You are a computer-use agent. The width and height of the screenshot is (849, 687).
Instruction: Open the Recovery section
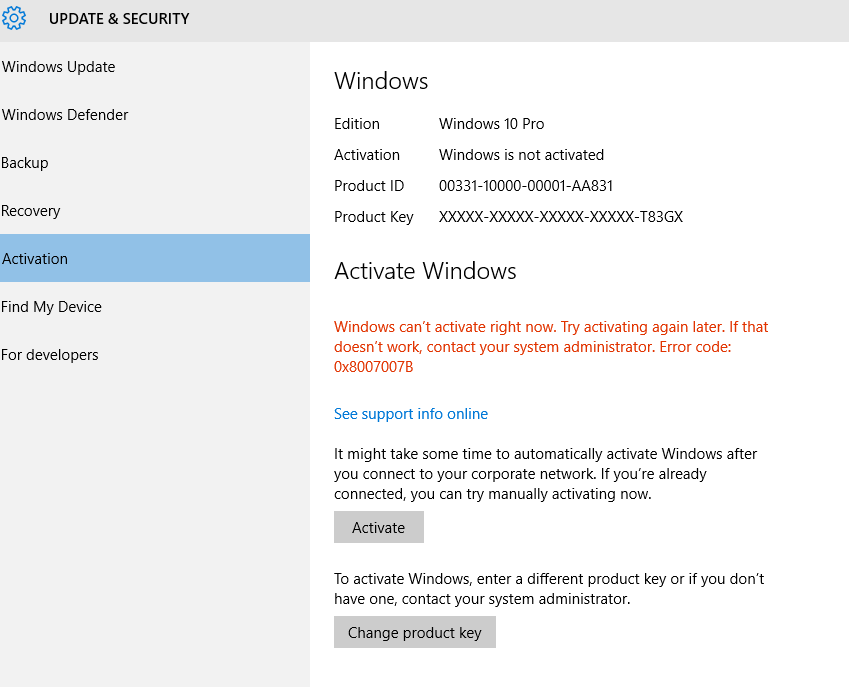(155, 211)
